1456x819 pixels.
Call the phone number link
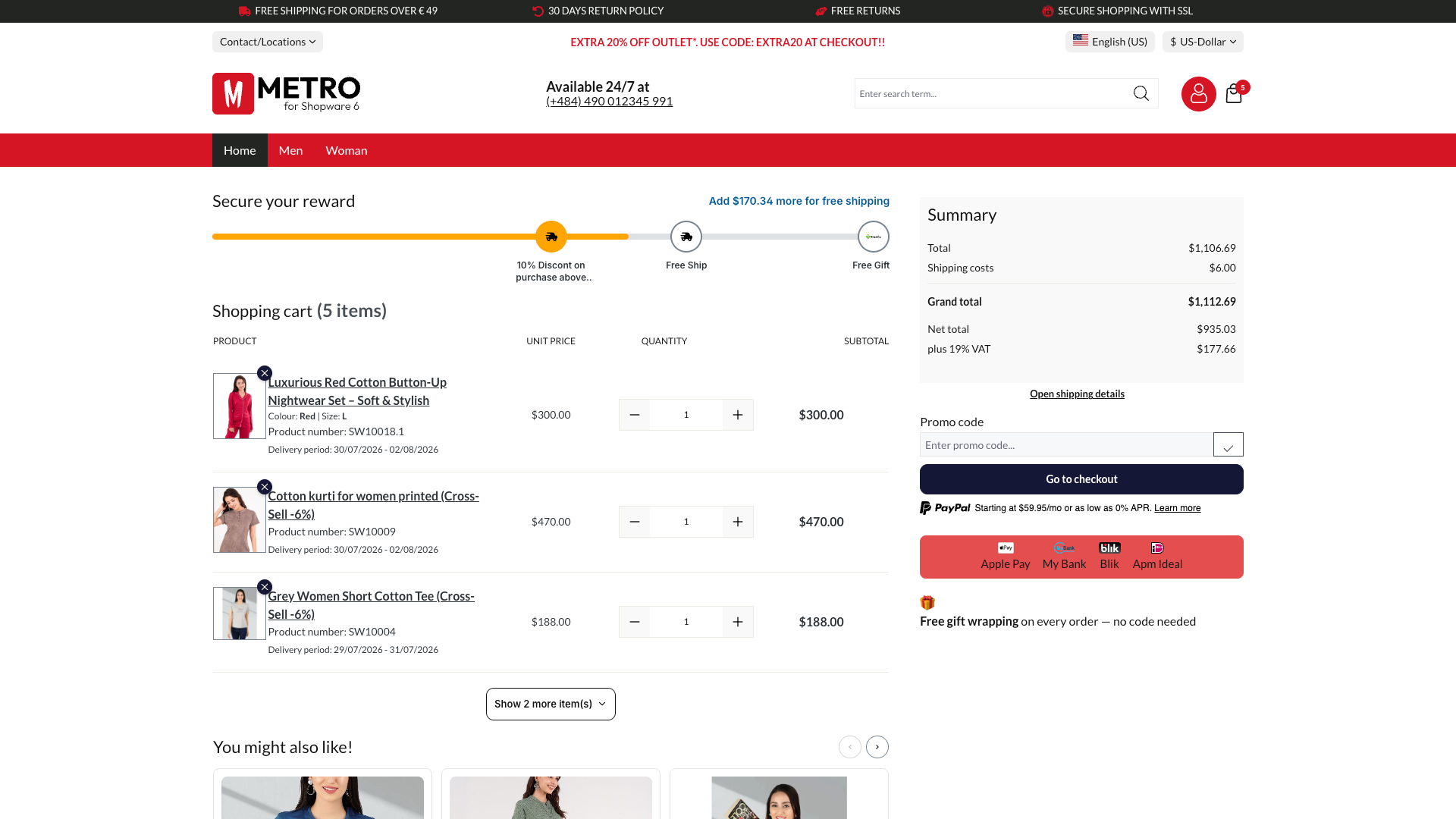609,101
